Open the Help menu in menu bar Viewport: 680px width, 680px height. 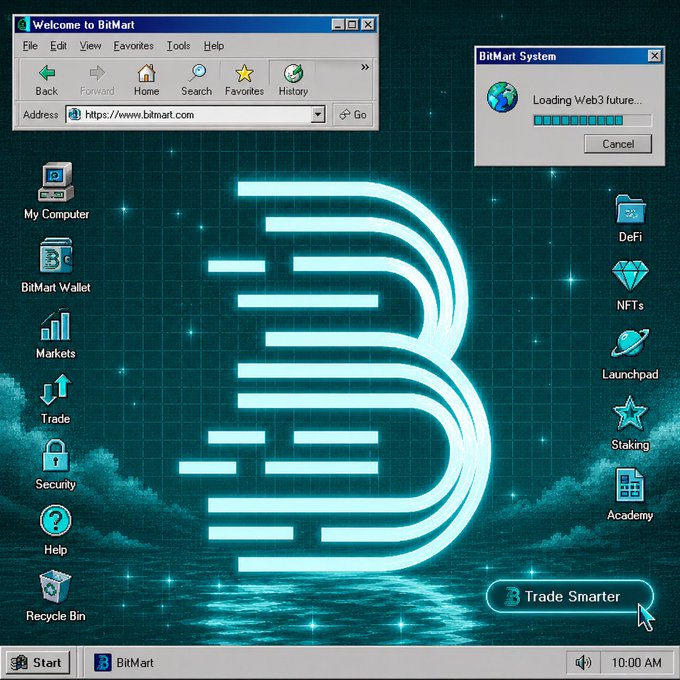pos(214,46)
